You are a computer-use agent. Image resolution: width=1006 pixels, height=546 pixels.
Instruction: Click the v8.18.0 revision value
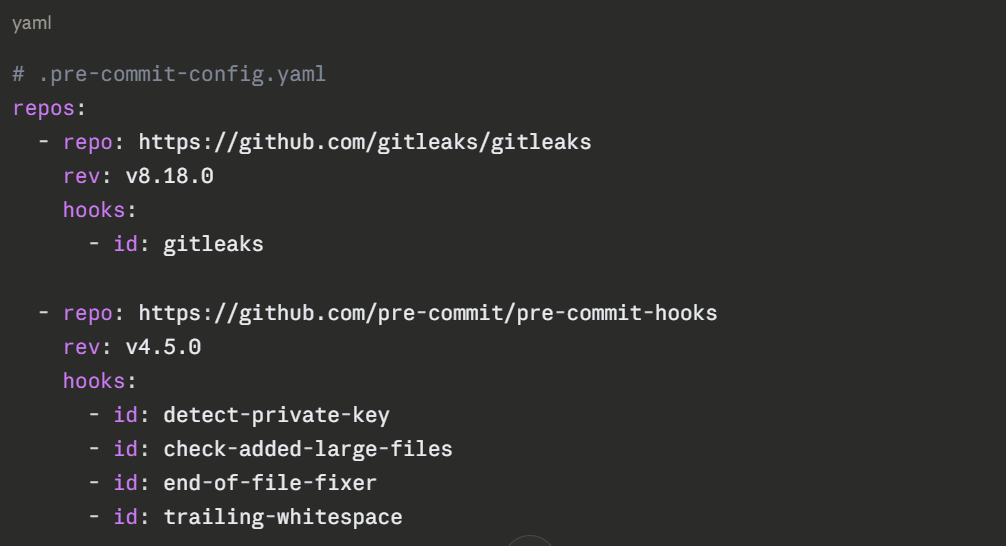[x=169, y=176]
